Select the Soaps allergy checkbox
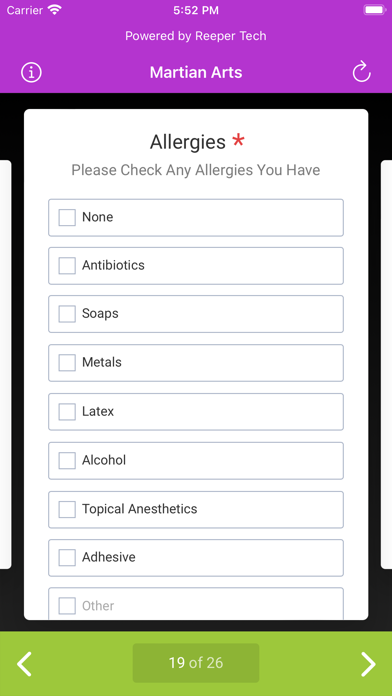The height and width of the screenshot is (696, 392). click(67, 314)
